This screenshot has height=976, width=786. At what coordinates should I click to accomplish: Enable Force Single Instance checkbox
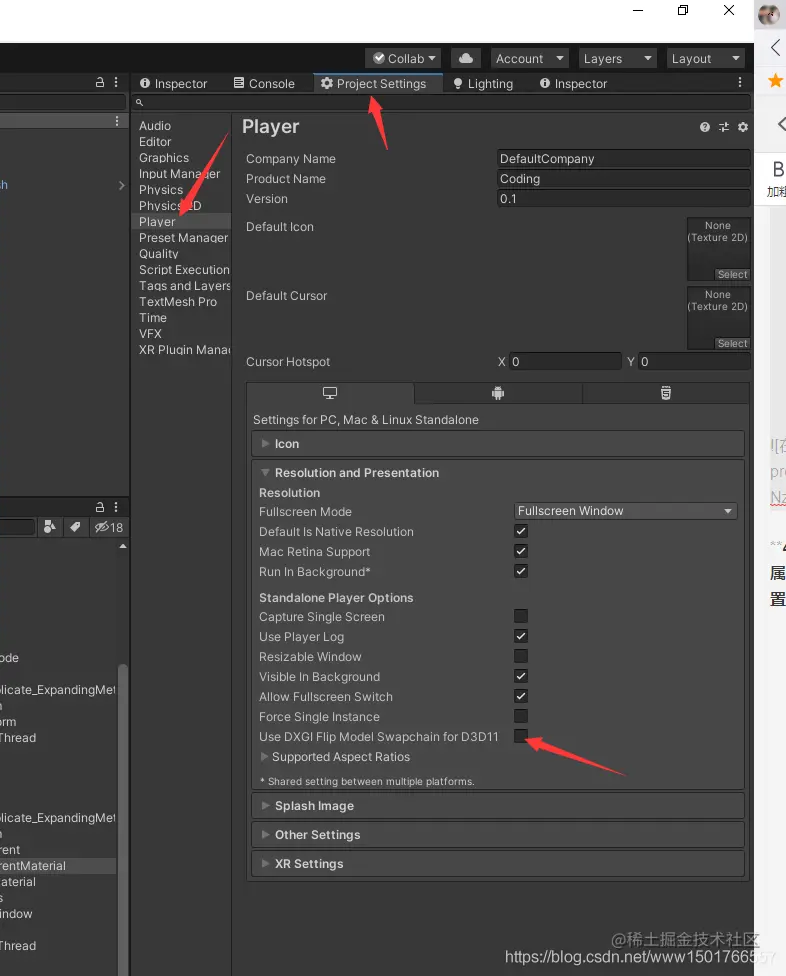(x=521, y=716)
